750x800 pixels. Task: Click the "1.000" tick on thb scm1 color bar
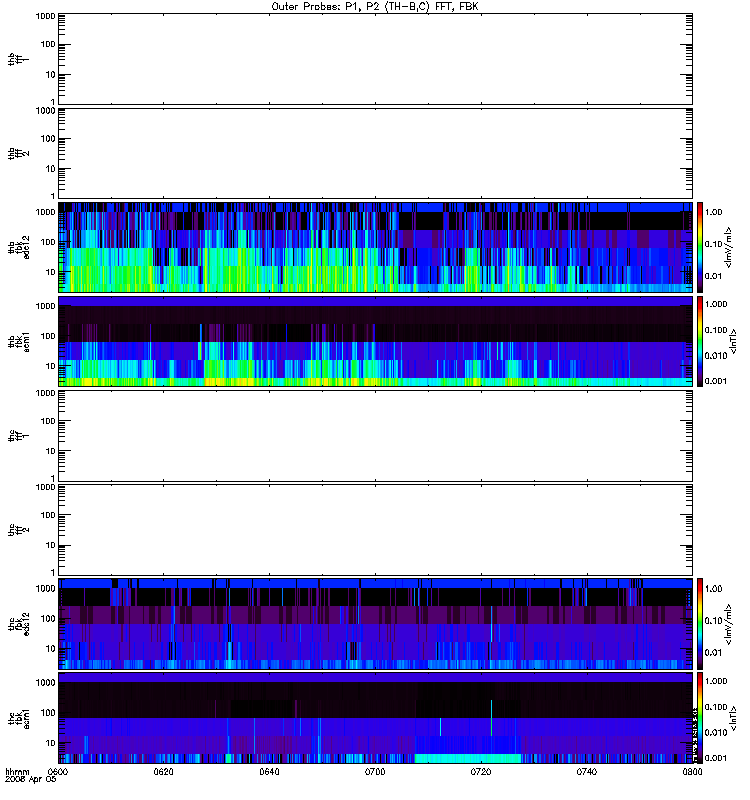(x=716, y=304)
